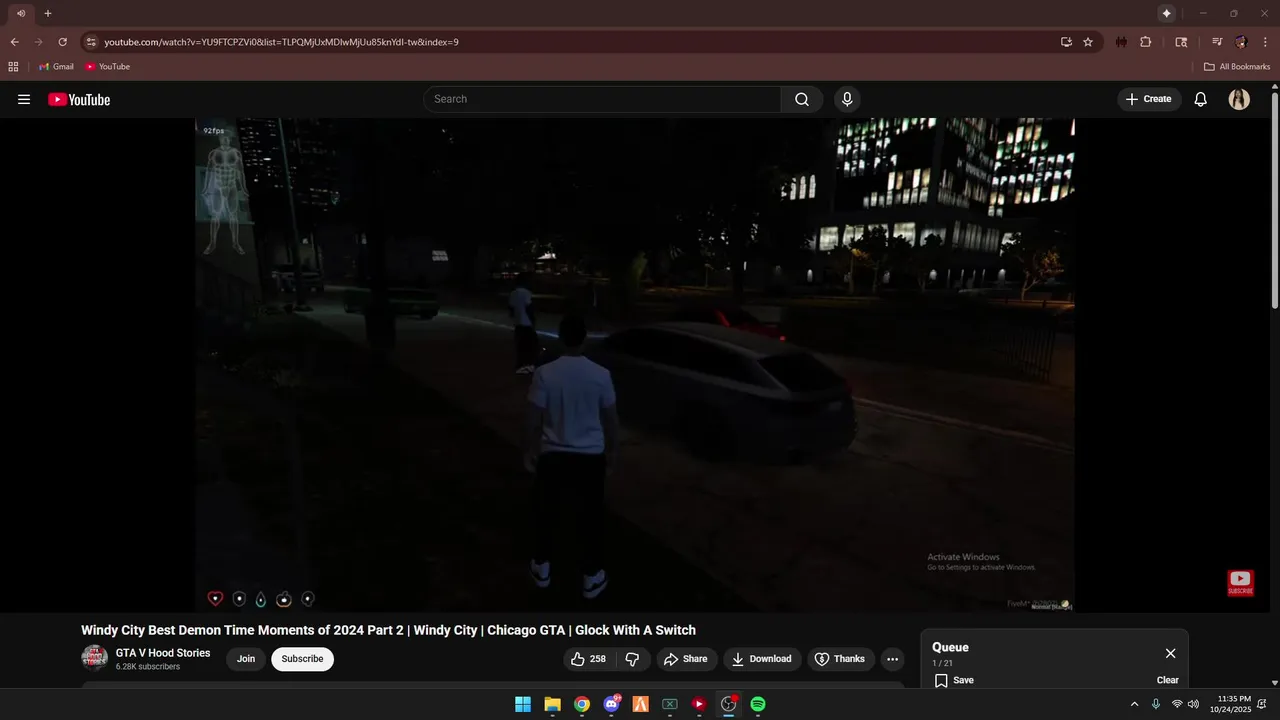Image resolution: width=1280 pixels, height=720 pixels.
Task: Clear the queue
Action: [x=1168, y=680]
